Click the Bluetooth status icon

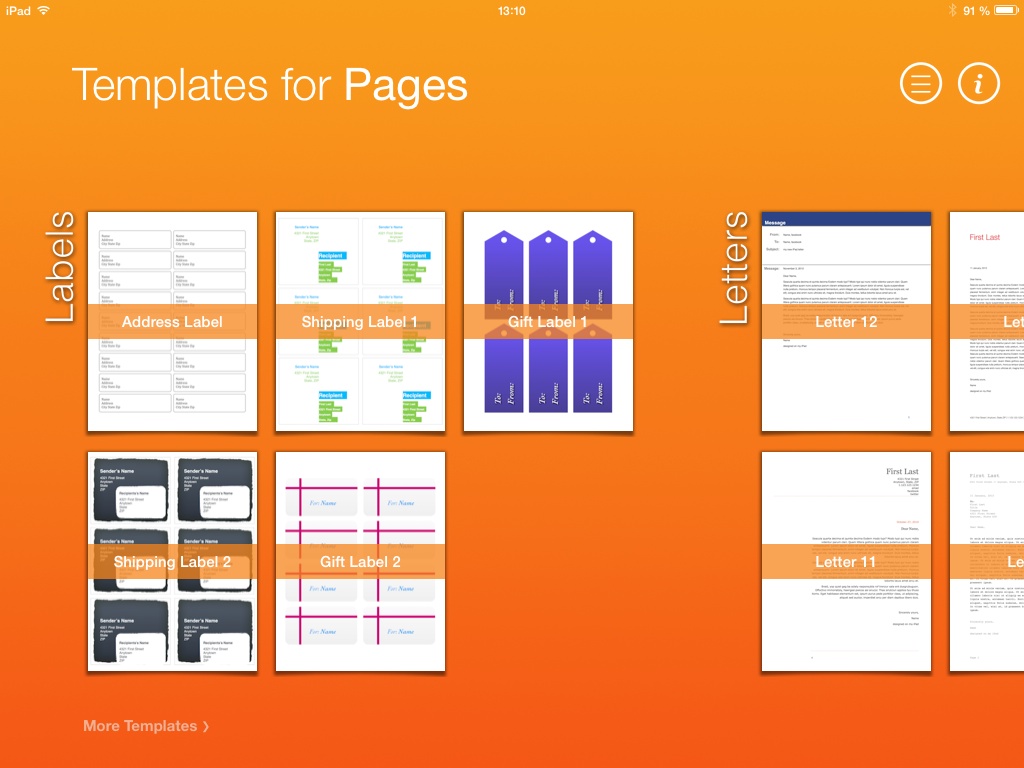(x=951, y=10)
